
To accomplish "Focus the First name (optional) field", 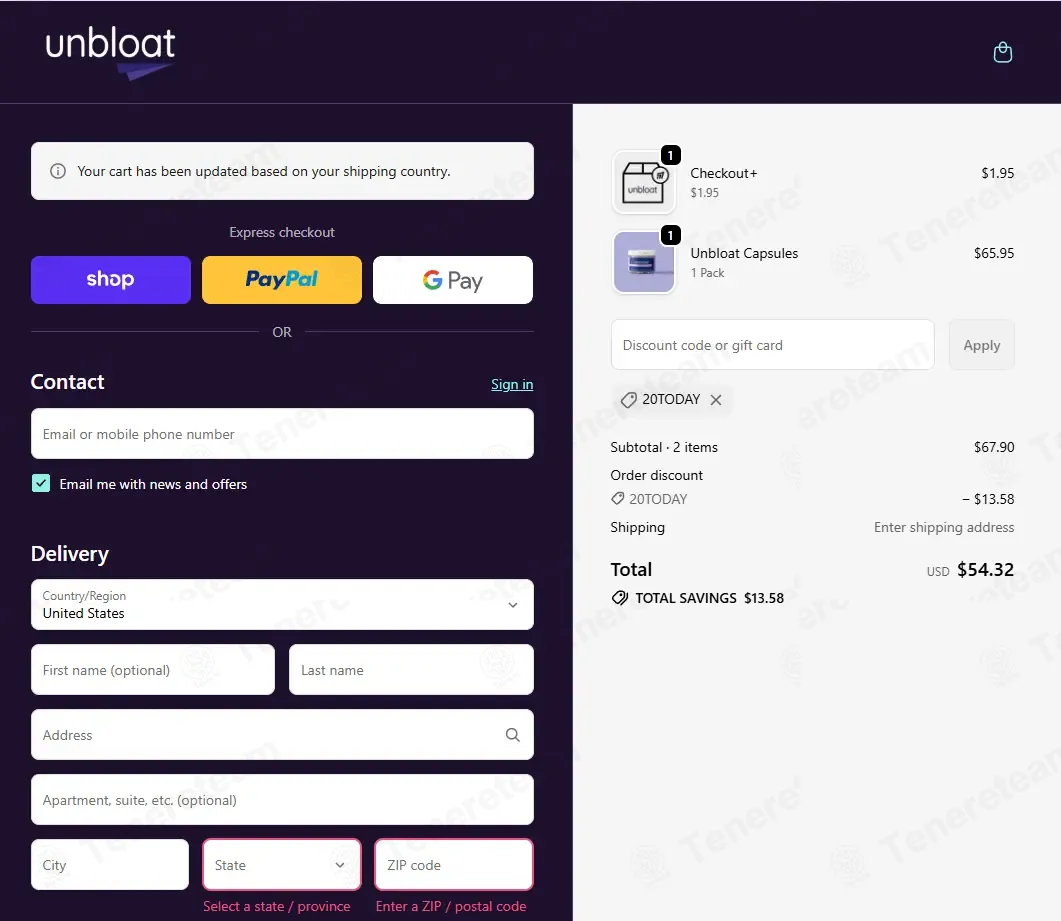I will (153, 670).
